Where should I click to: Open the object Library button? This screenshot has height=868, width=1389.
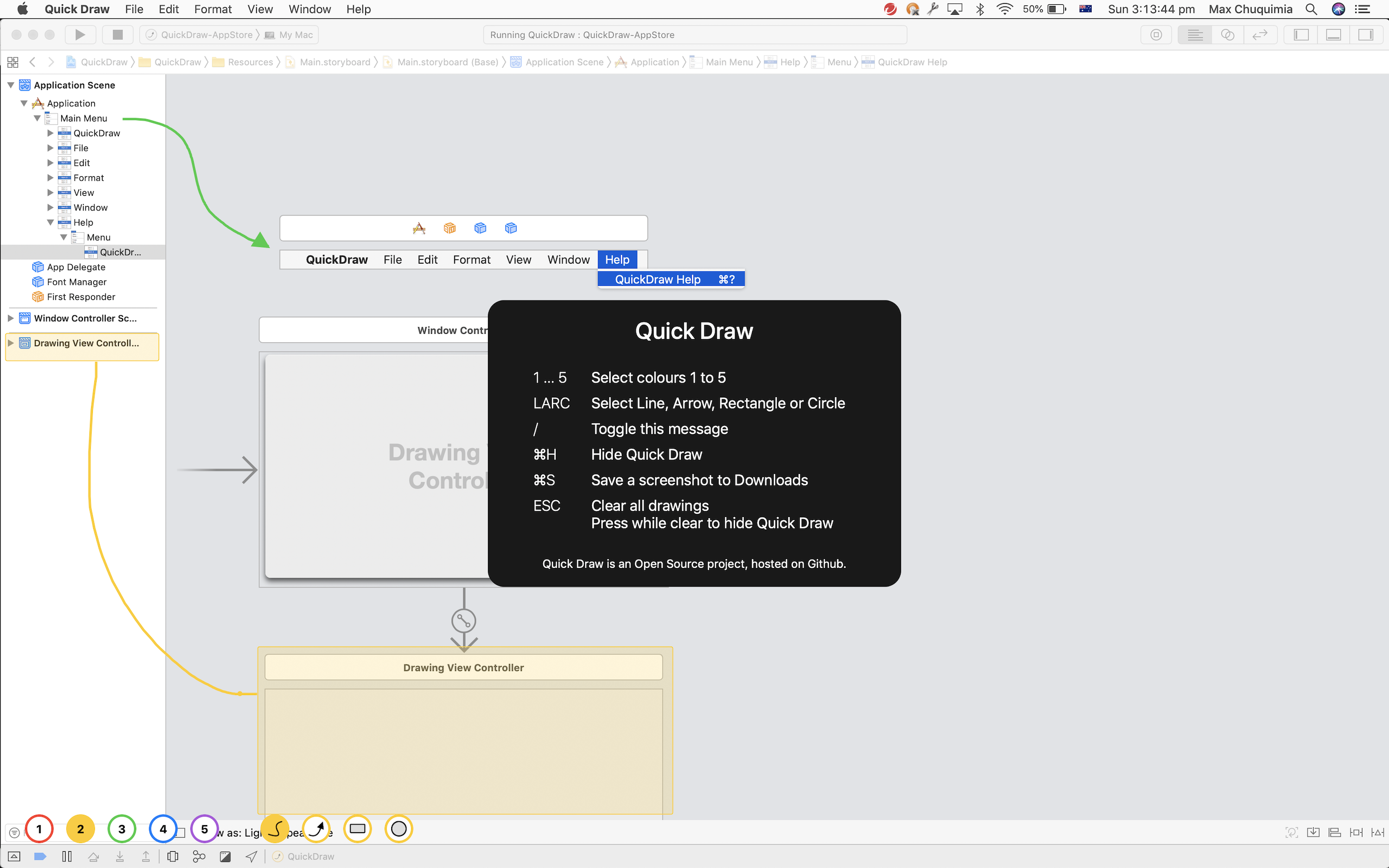[1156, 34]
